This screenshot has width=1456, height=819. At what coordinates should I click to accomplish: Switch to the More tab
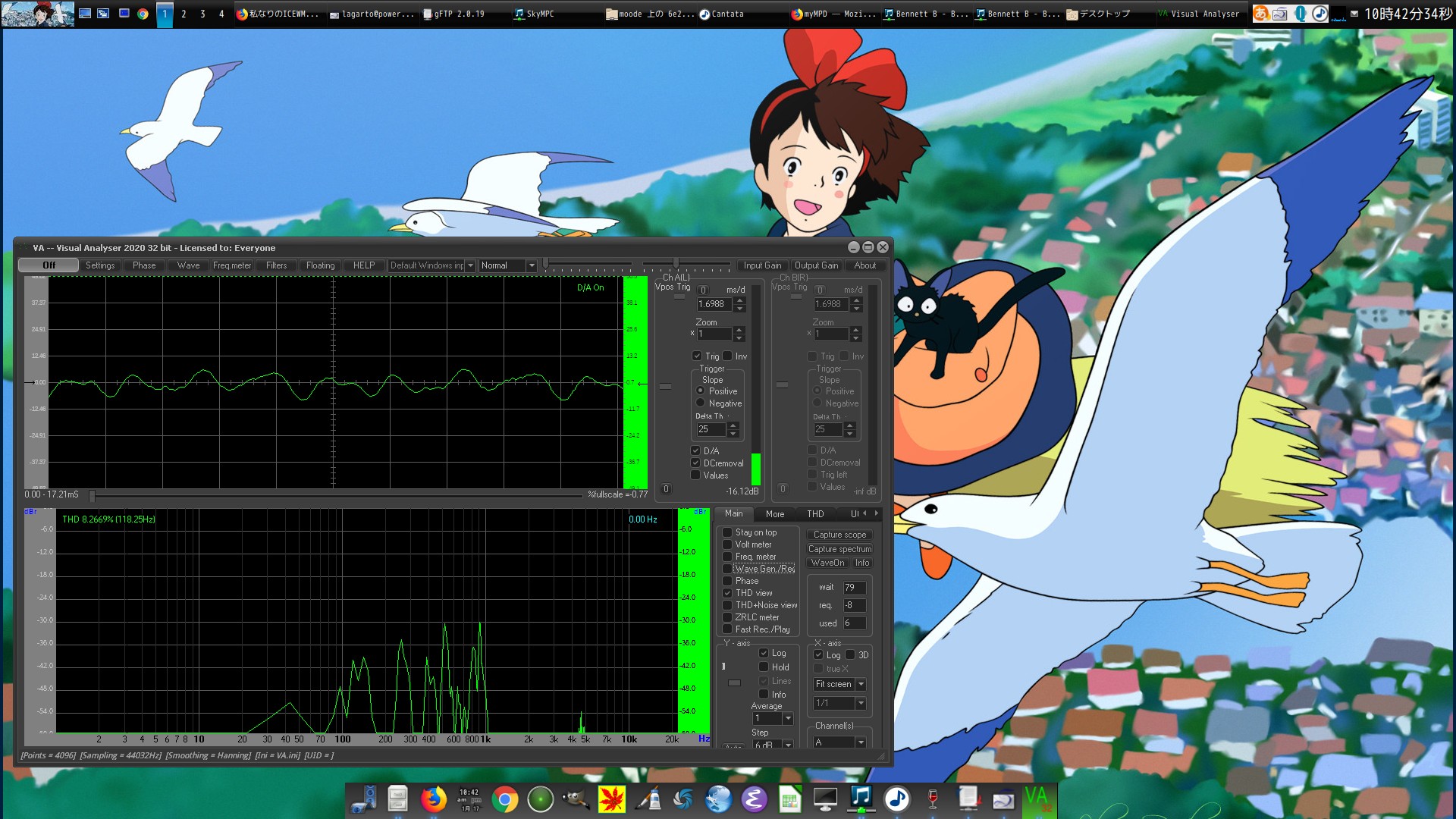click(775, 514)
